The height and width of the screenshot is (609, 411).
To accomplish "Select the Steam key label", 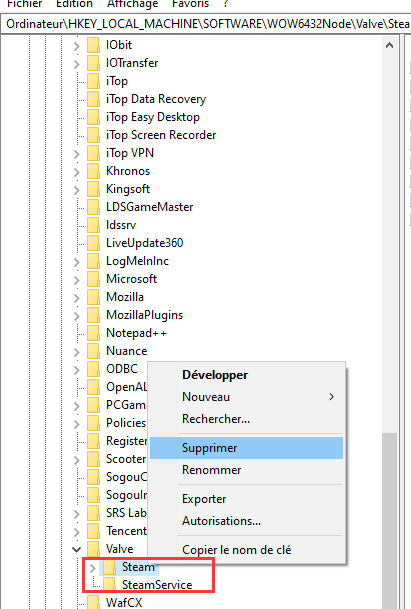I will pyautogui.click(x=138, y=567).
